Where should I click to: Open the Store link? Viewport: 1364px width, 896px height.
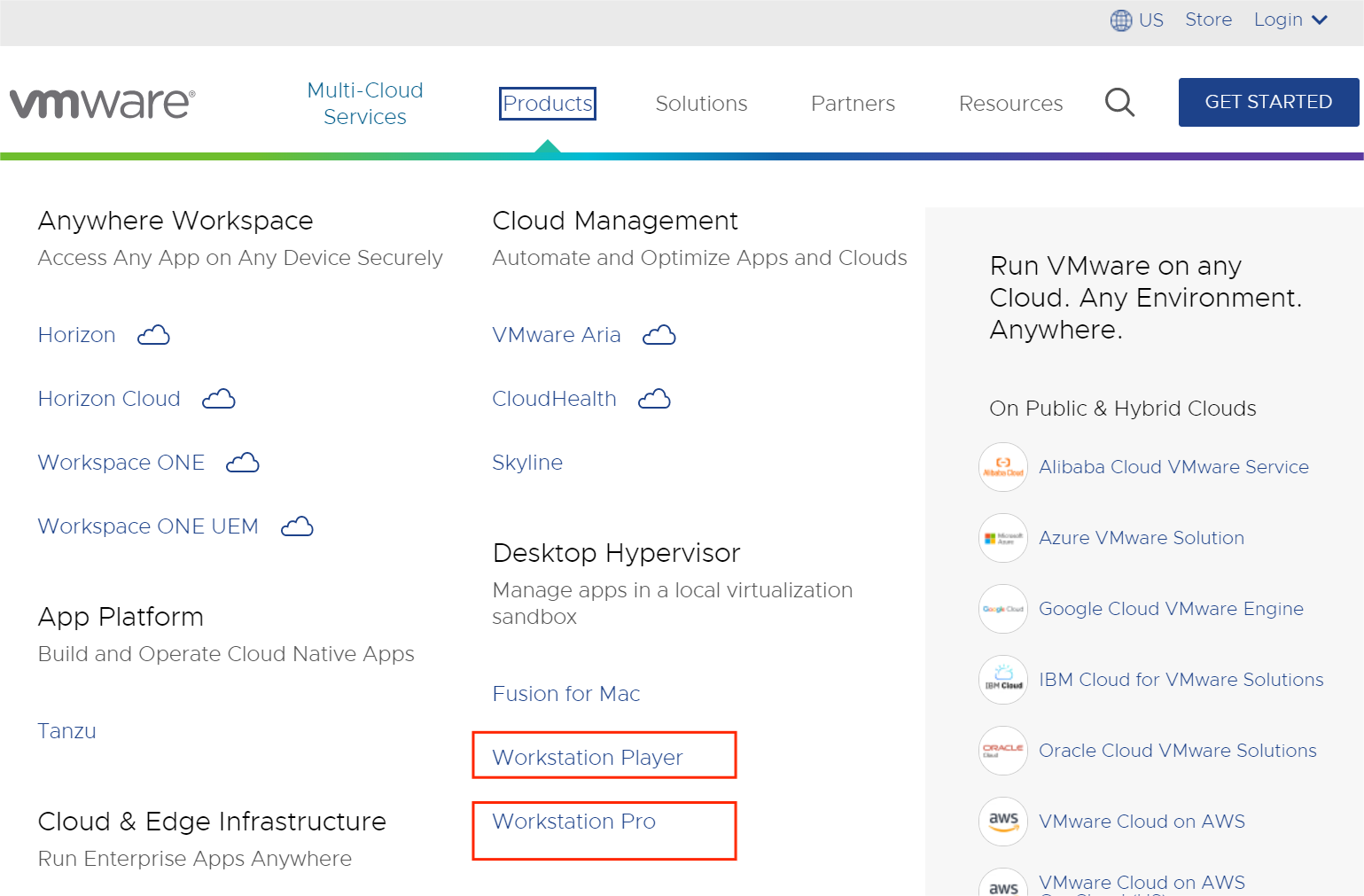pyautogui.click(x=1209, y=19)
